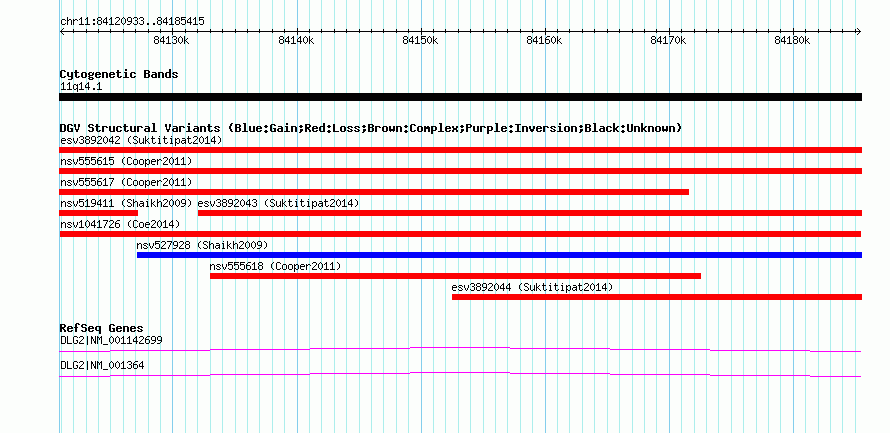Click the right arrowhead of the ruler

click(x=858, y=31)
